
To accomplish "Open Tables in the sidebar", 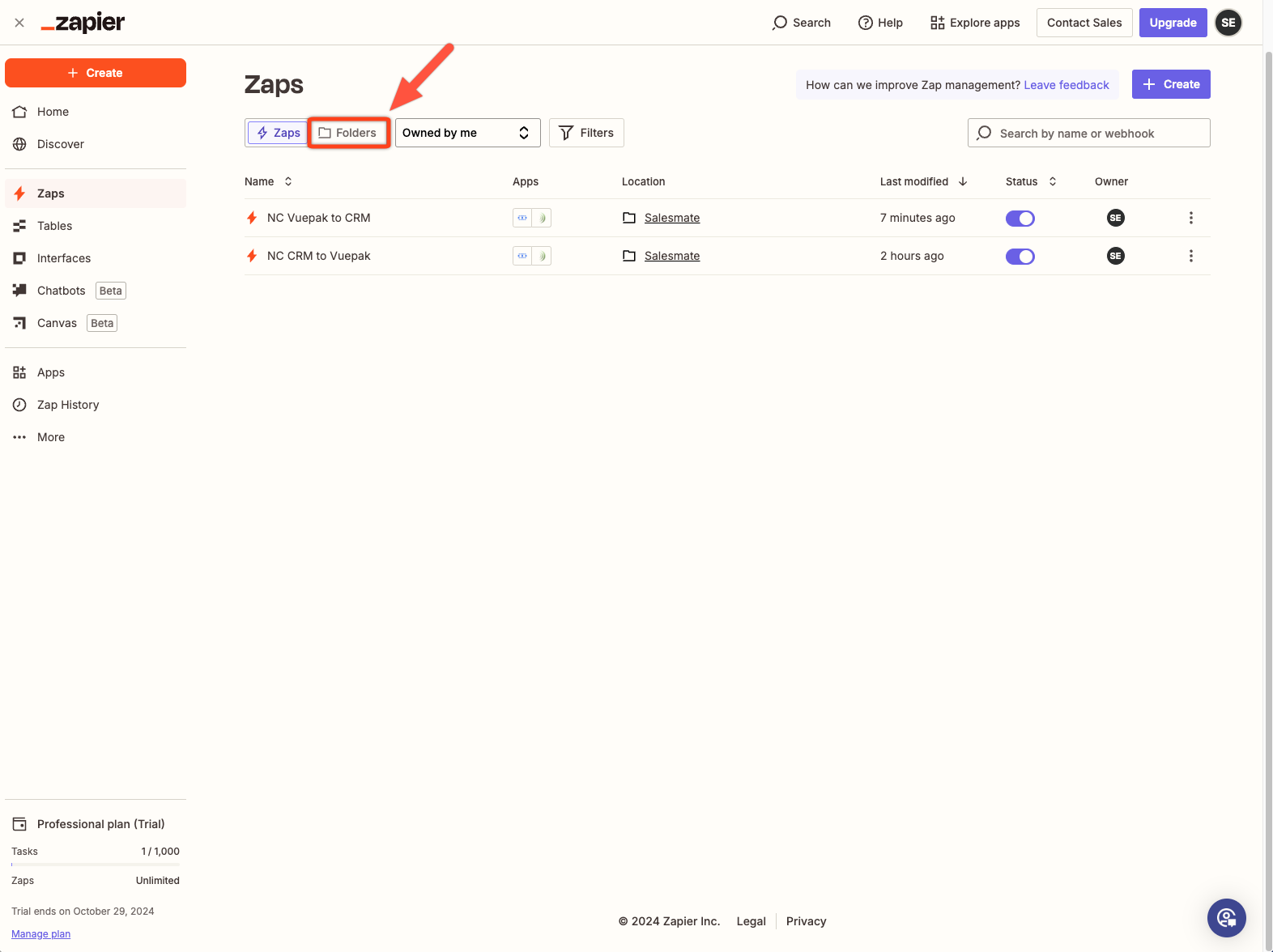I will point(96,226).
